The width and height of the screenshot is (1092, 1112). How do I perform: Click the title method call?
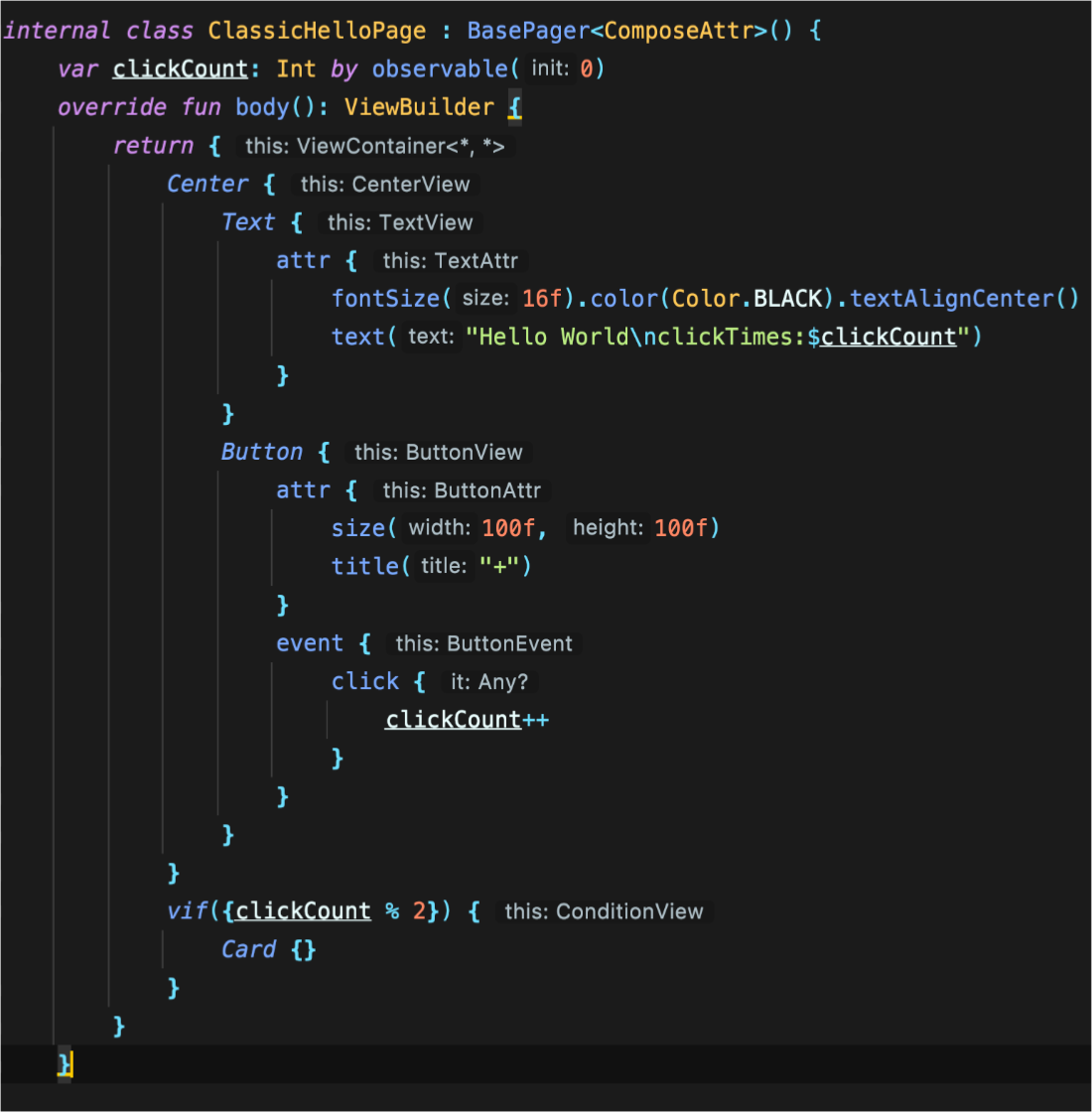[364, 566]
